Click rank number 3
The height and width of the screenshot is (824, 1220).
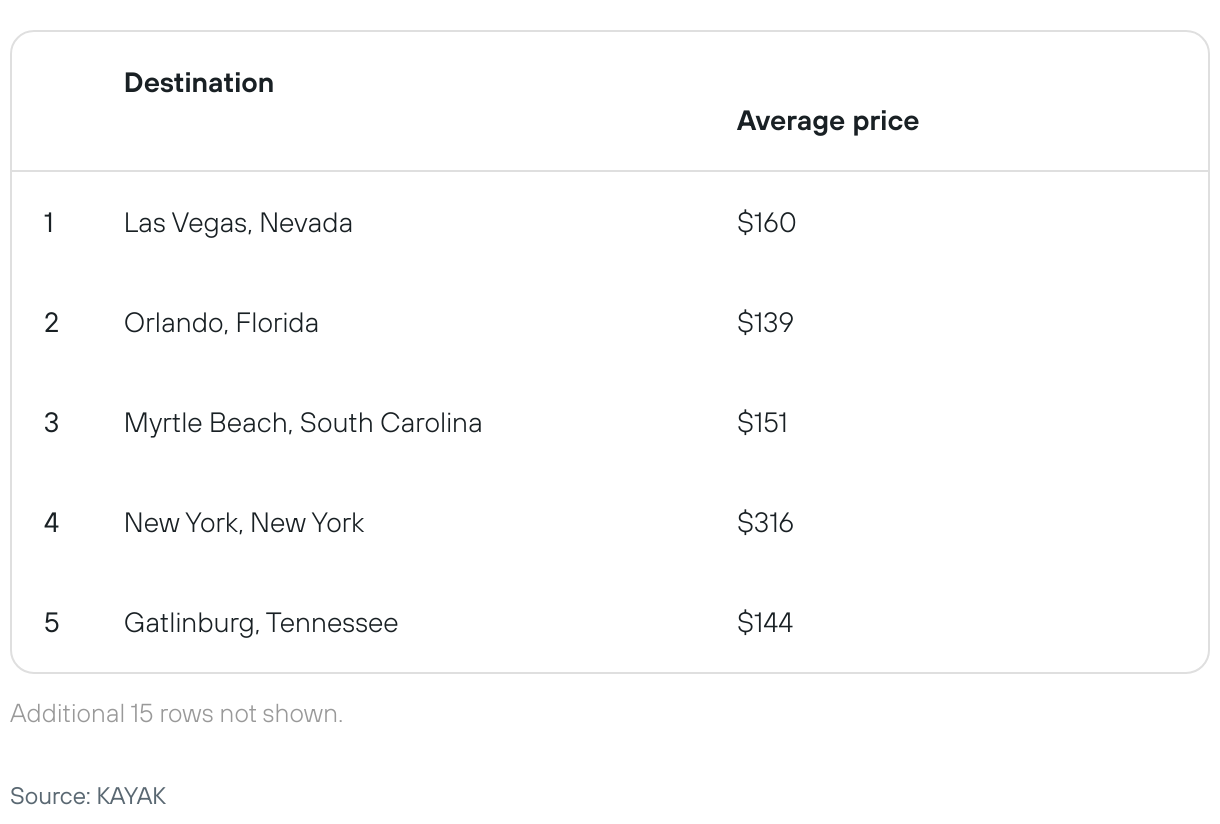(x=51, y=422)
